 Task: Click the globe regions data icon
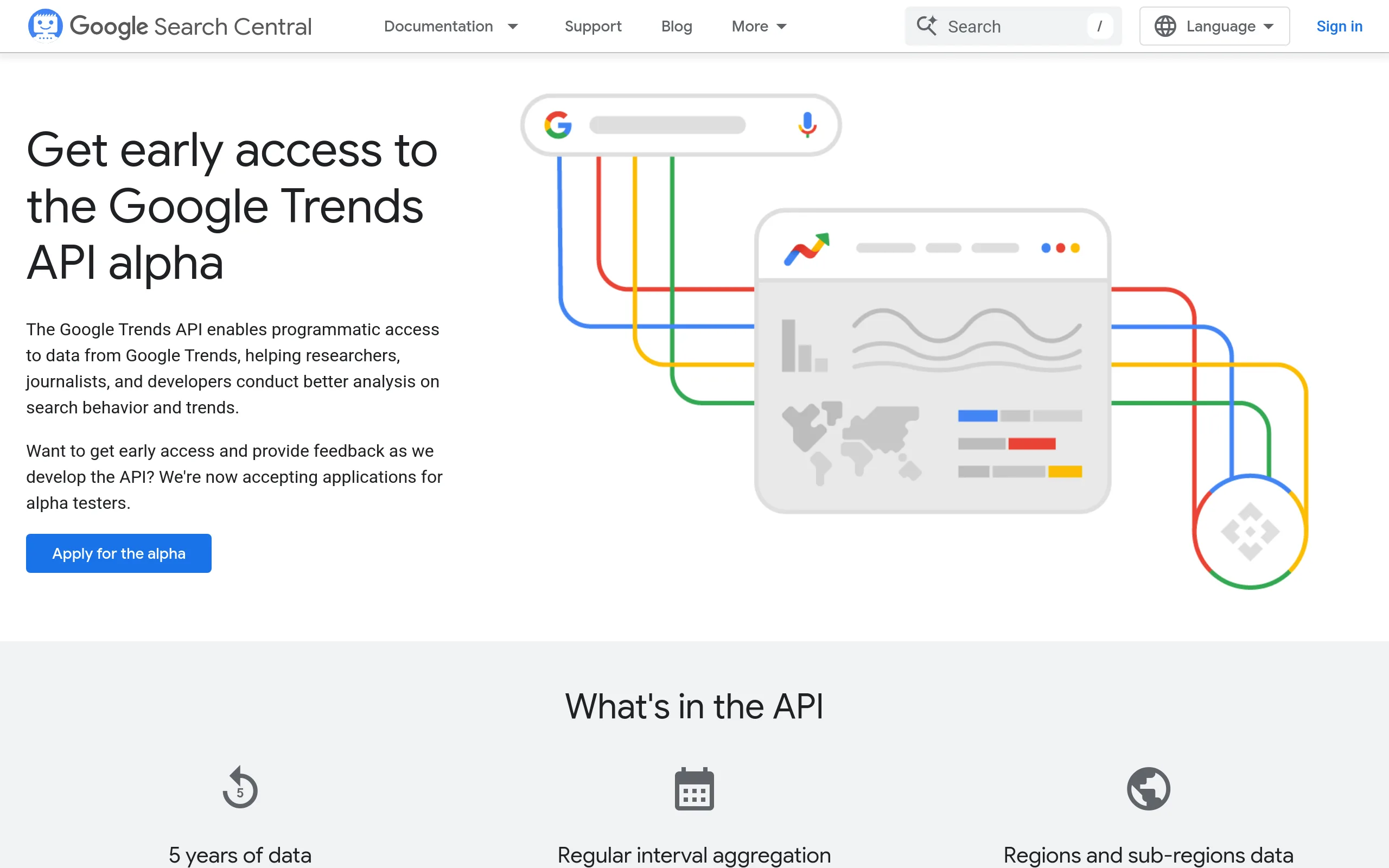point(1148,788)
